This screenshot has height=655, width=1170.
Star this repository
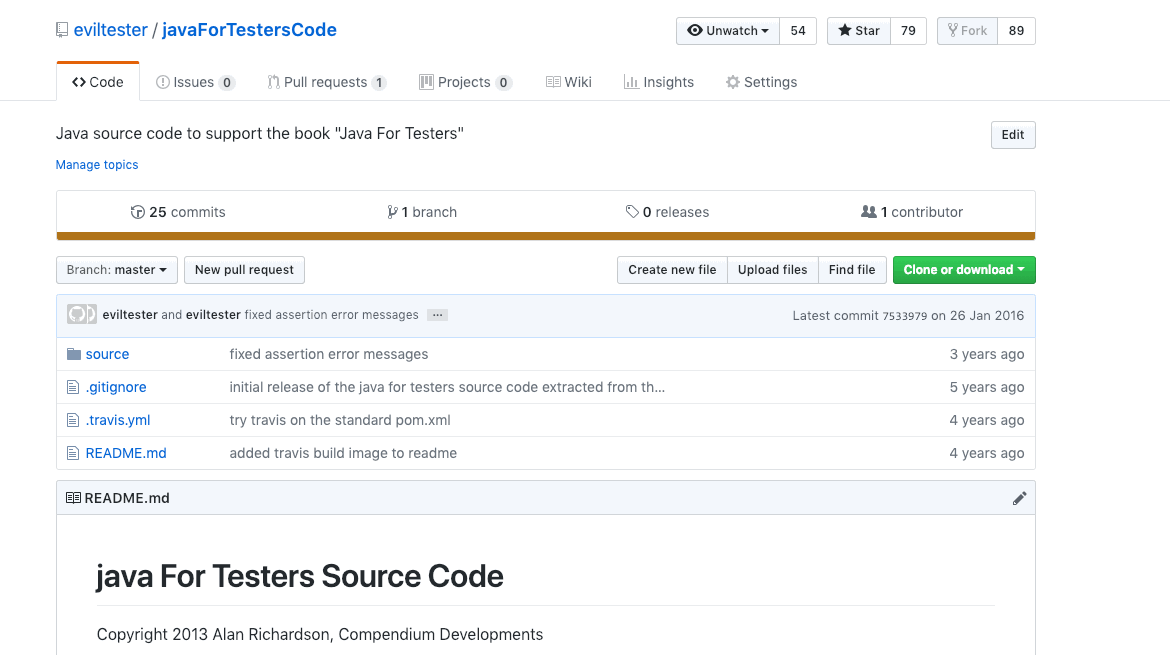pyautogui.click(x=859, y=31)
